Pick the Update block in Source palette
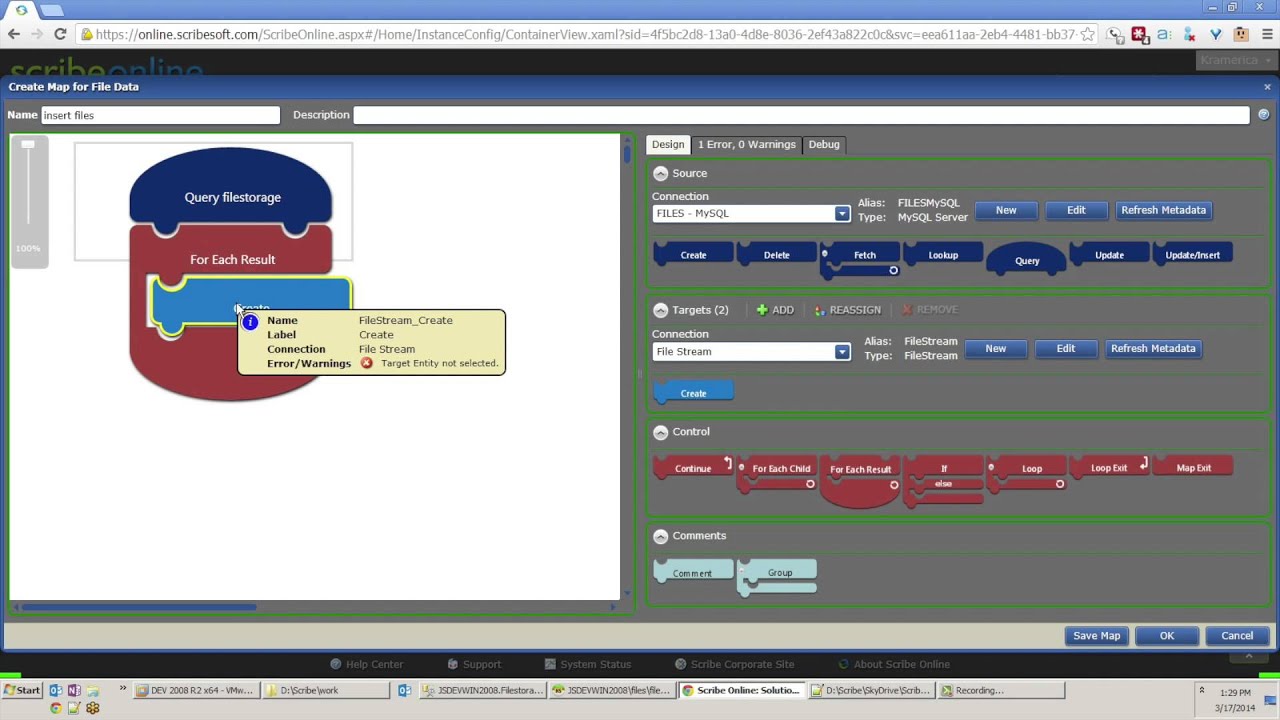 click(1109, 255)
